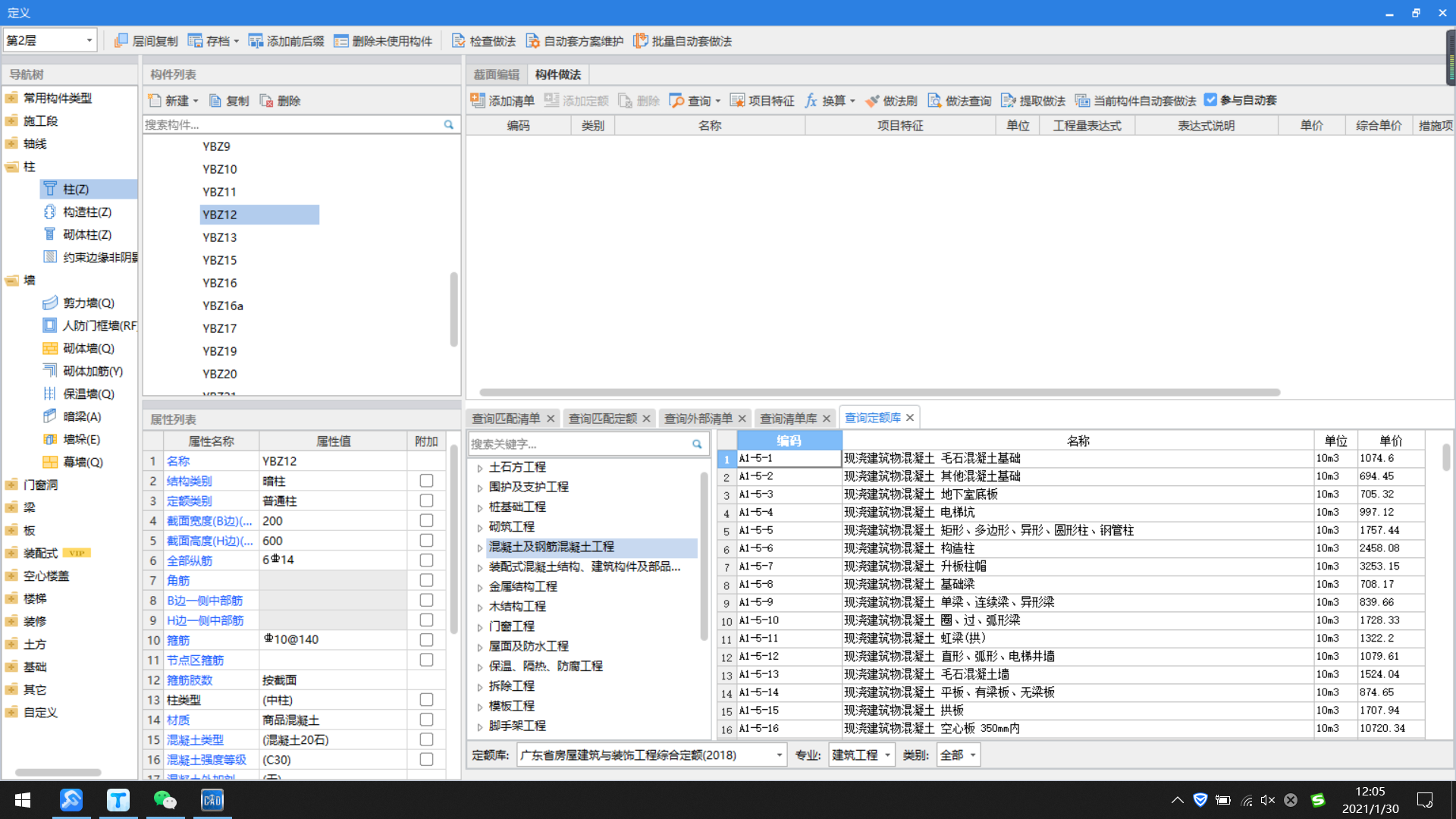The width and height of the screenshot is (1456, 819).
Task: Open the 查询 tool icon
Action: point(676,100)
